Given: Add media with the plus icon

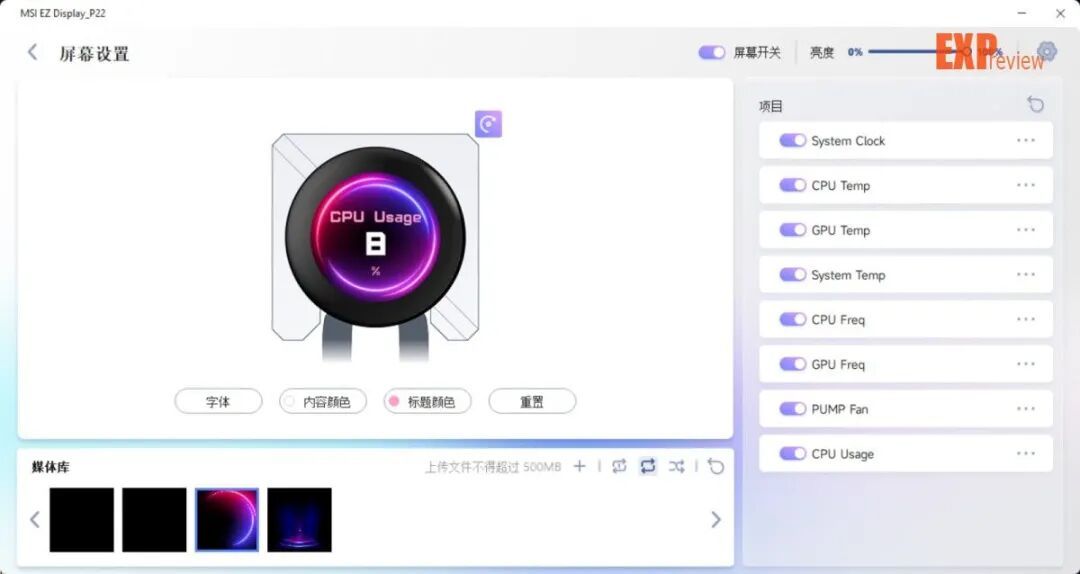Looking at the screenshot, I should pyautogui.click(x=579, y=467).
